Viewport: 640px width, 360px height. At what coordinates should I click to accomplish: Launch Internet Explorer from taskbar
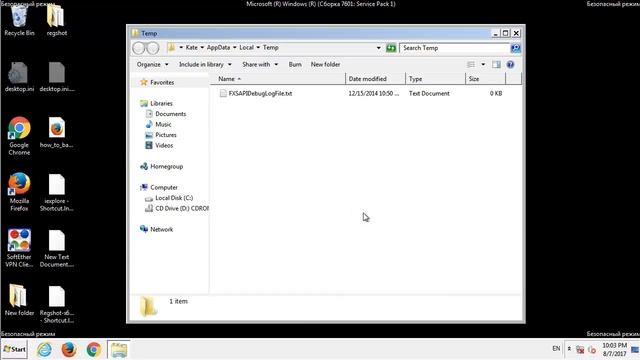pos(44,350)
